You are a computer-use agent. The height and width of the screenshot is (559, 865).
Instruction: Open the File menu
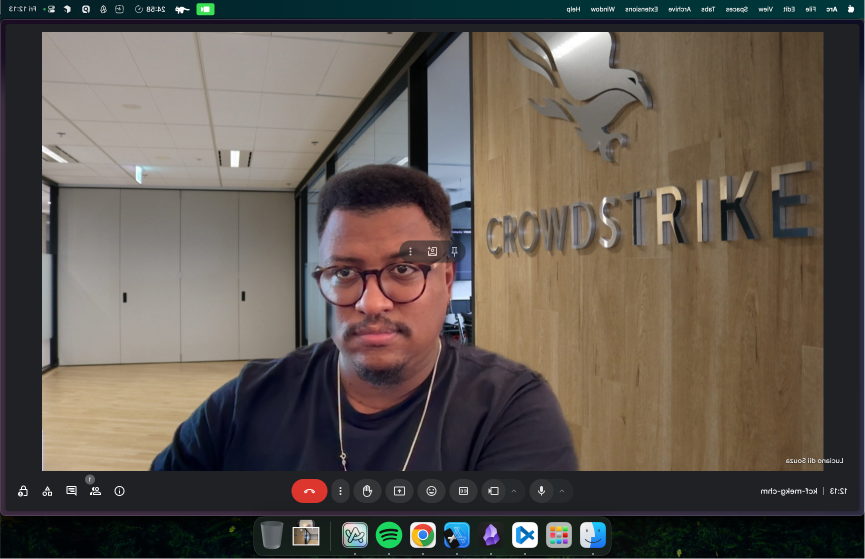coord(810,9)
